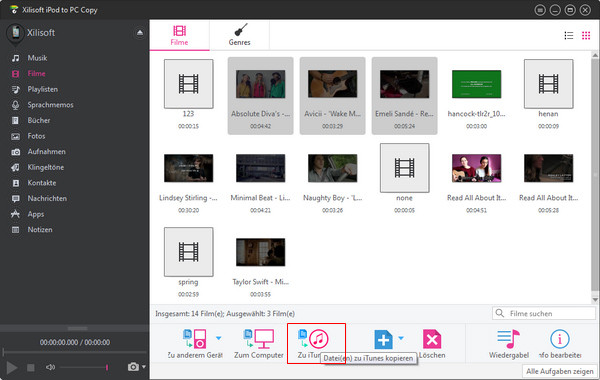
Task: Switch to the Filme tab
Action: pyautogui.click(x=179, y=36)
